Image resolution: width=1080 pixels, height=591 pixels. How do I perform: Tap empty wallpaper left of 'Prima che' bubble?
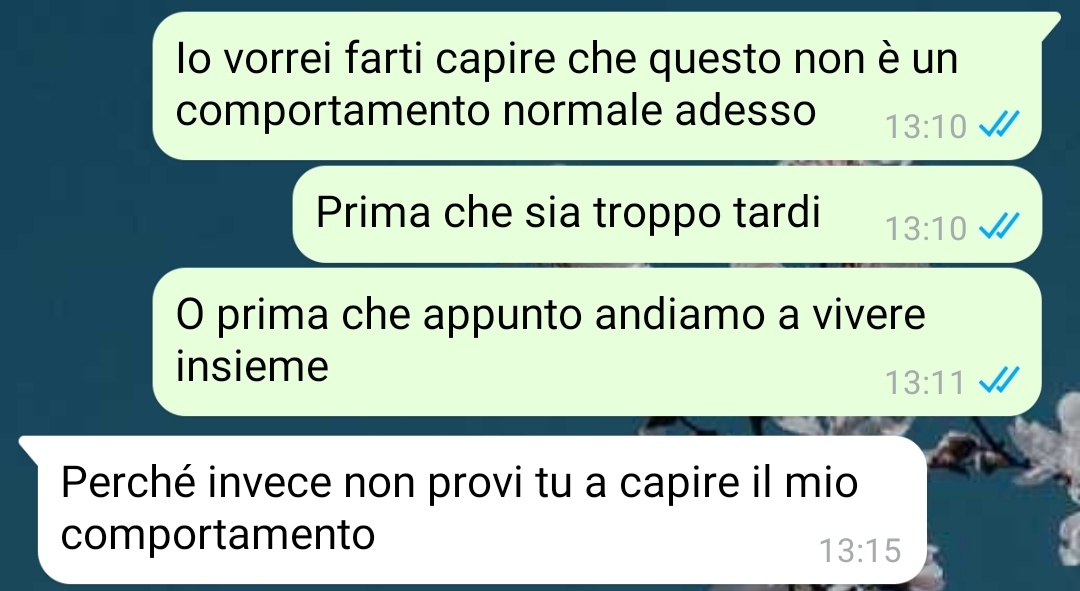coord(145,214)
